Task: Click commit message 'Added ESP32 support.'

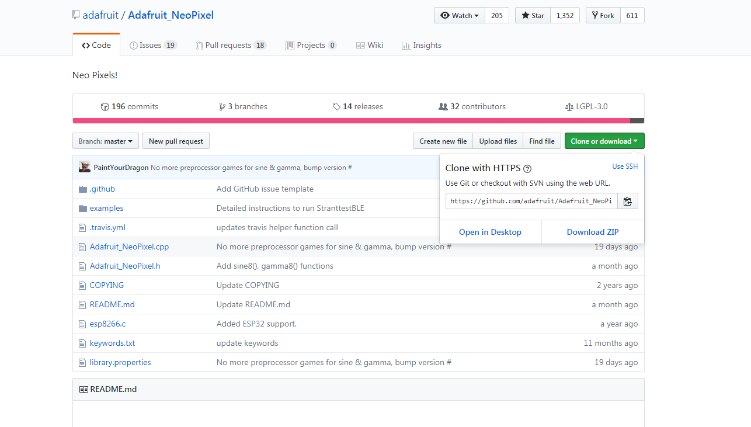Action: point(256,324)
